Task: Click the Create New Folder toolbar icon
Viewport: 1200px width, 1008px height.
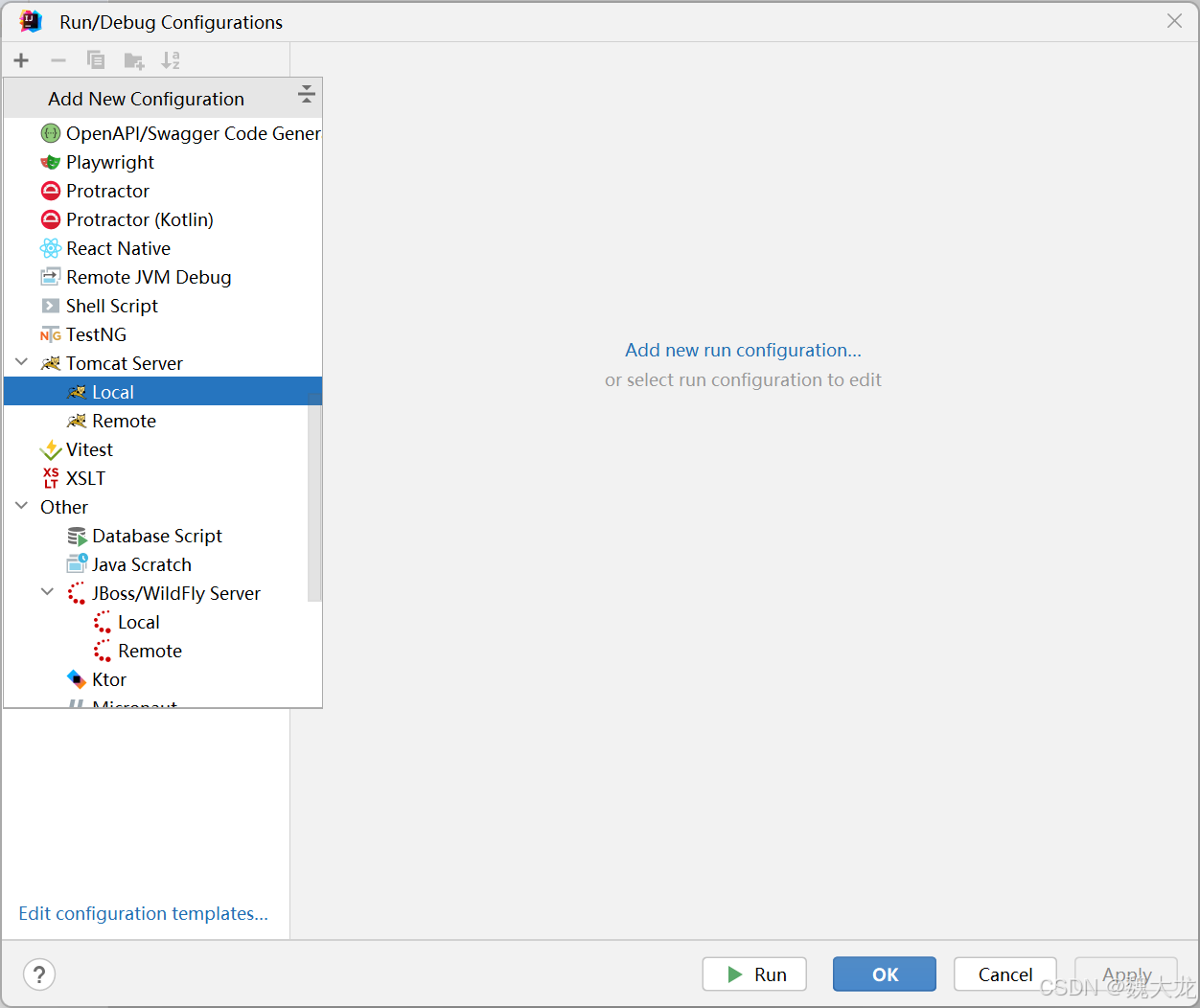Action: [x=134, y=61]
